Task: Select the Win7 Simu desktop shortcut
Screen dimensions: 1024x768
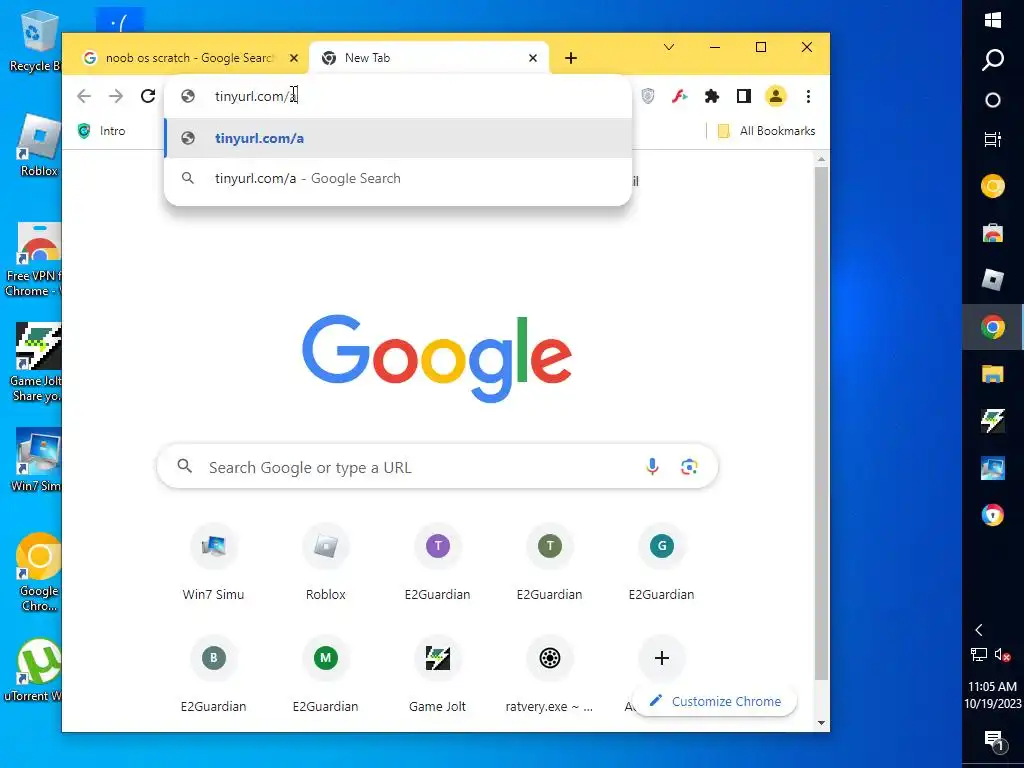Action: (x=37, y=460)
